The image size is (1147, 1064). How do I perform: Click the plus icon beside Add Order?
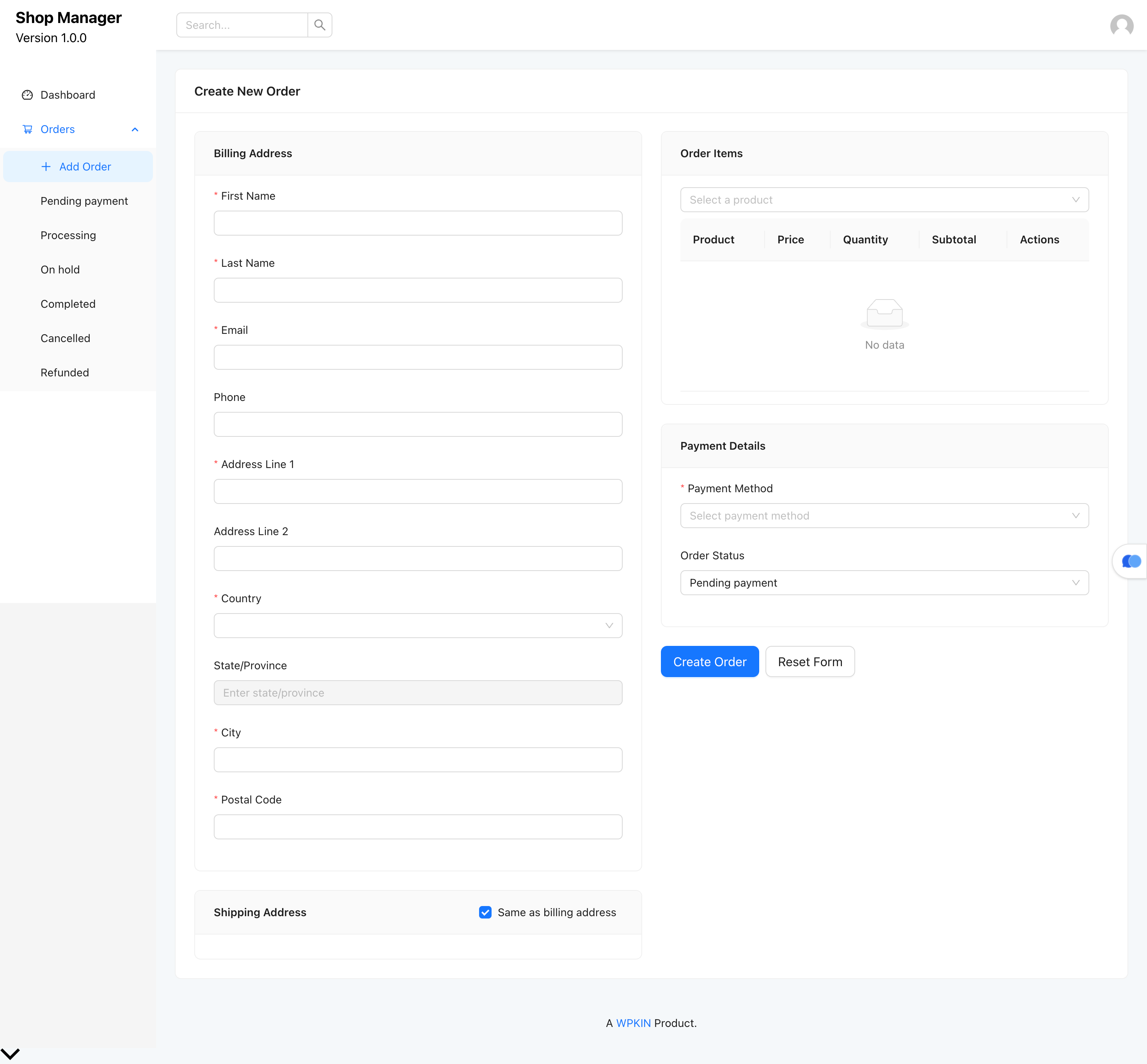[x=46, y=167]
